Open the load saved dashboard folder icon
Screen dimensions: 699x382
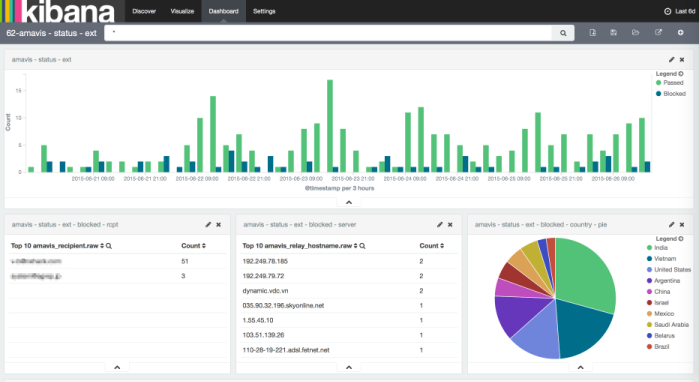tap(635, 33)
